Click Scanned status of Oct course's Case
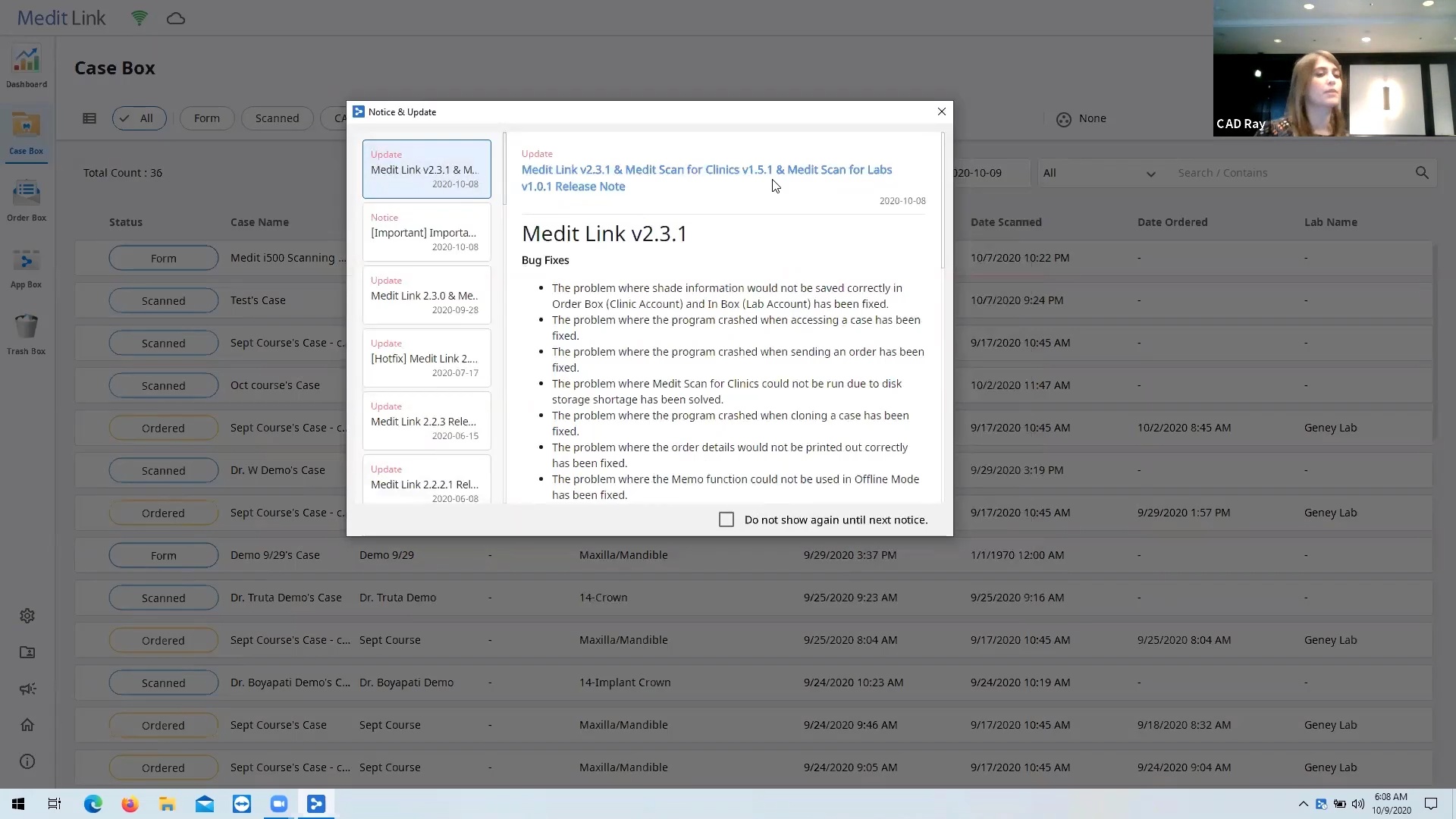The image size is (1456, 819). (163, 385)
